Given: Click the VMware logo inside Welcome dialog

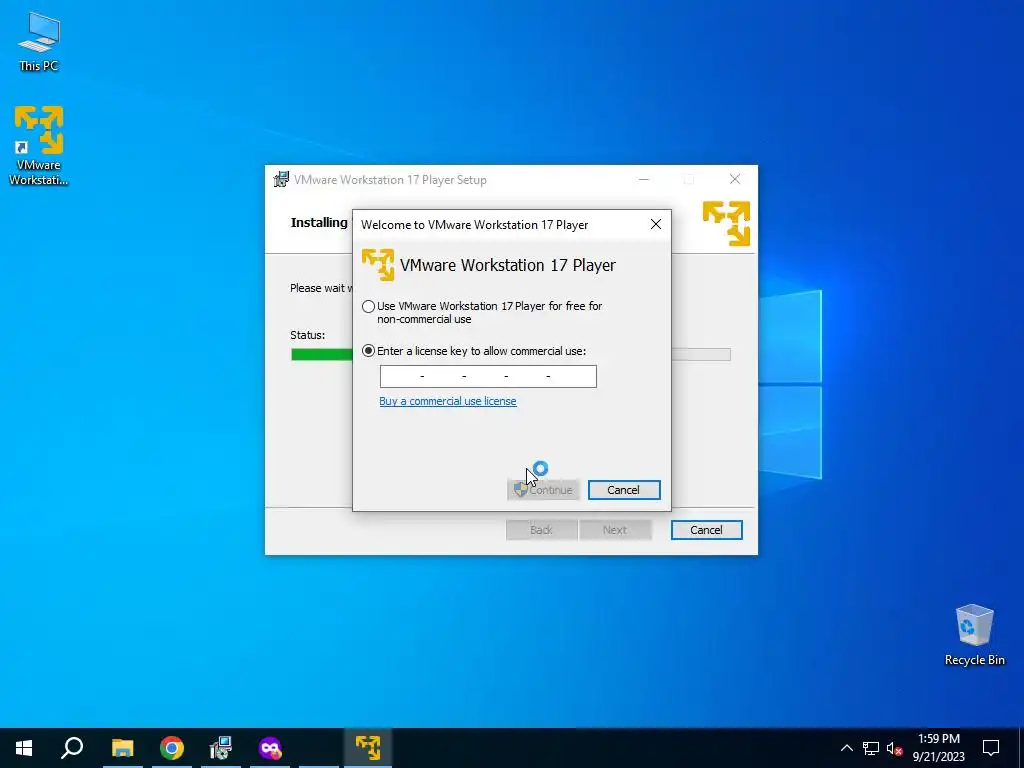Looking at the screenshot, I should coord(378,264).
